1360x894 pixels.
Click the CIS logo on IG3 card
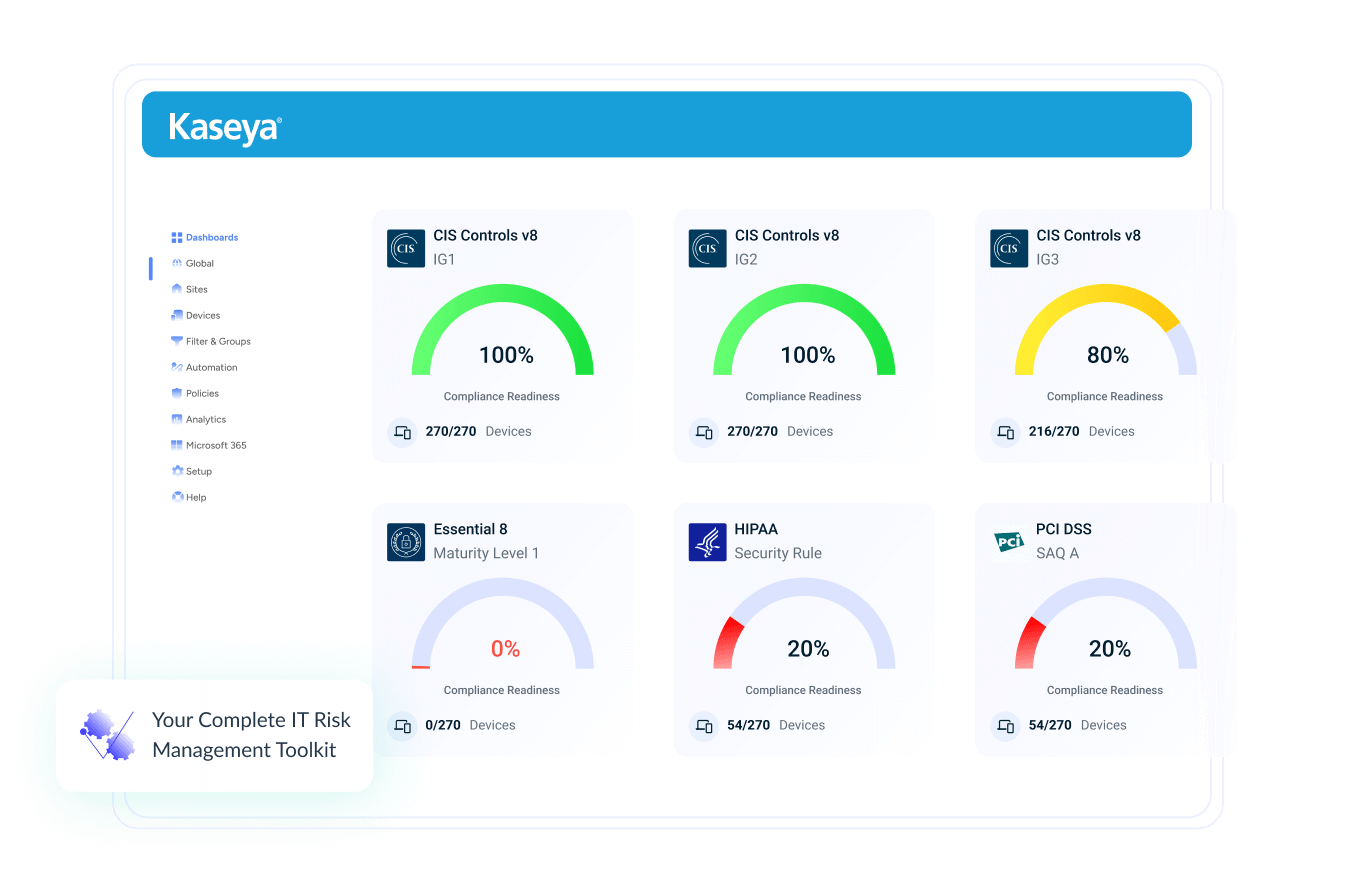click(1009, 248)
